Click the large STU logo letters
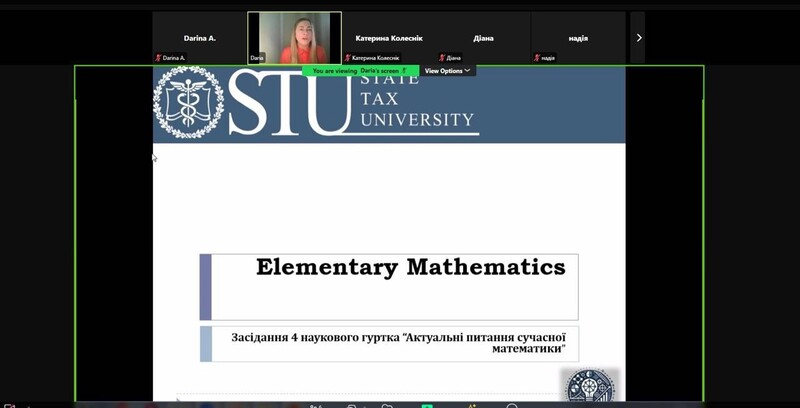The image size is (800, 408). coord(288,103)
